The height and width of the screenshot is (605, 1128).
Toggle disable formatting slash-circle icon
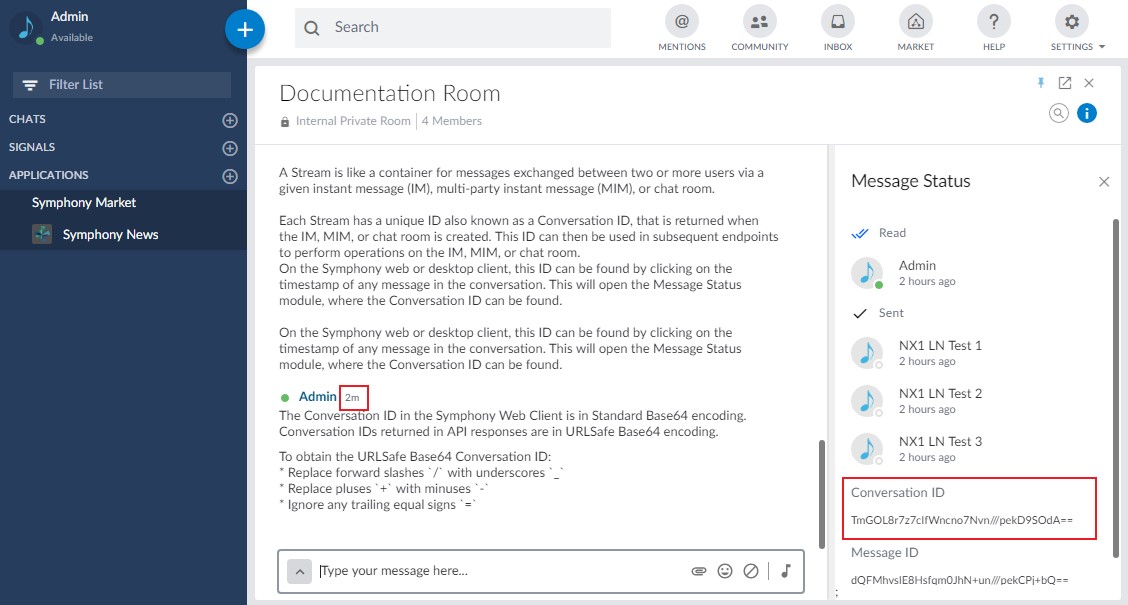[x=751, y=571]
